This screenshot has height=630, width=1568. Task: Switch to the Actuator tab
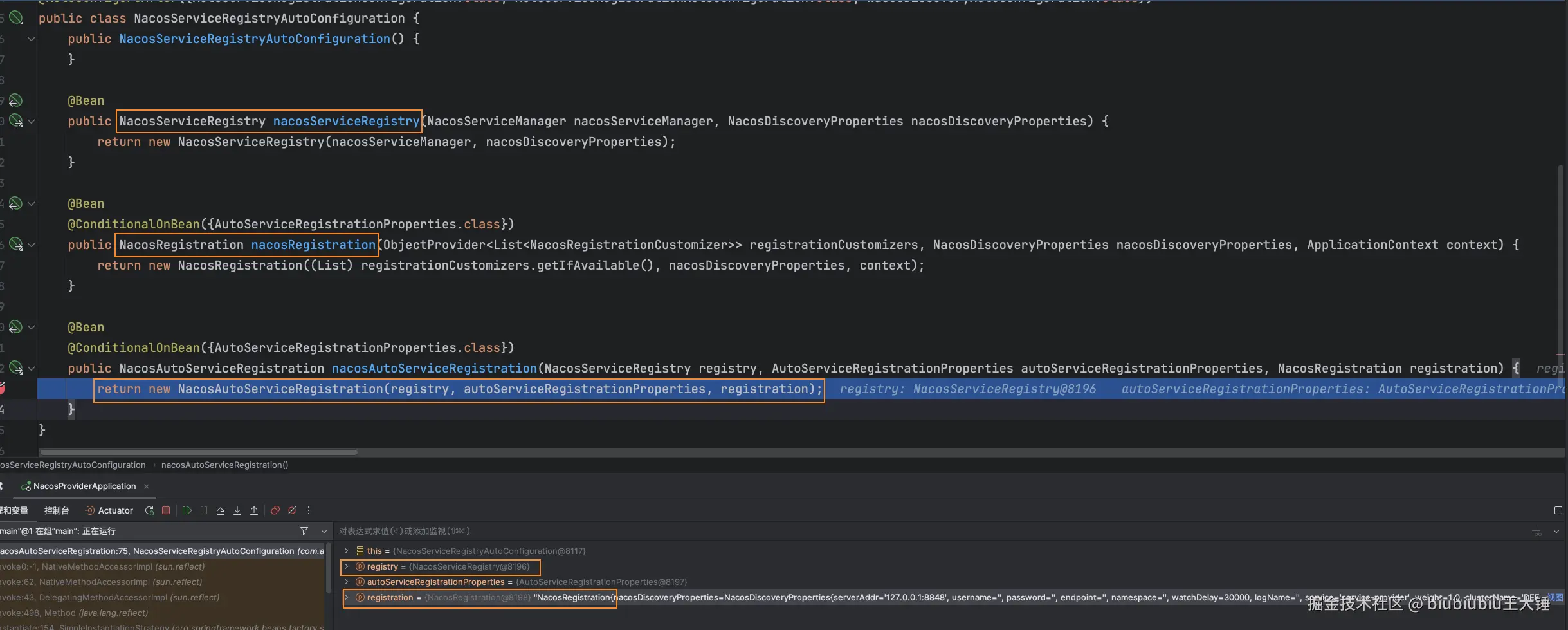click(109, 510)
